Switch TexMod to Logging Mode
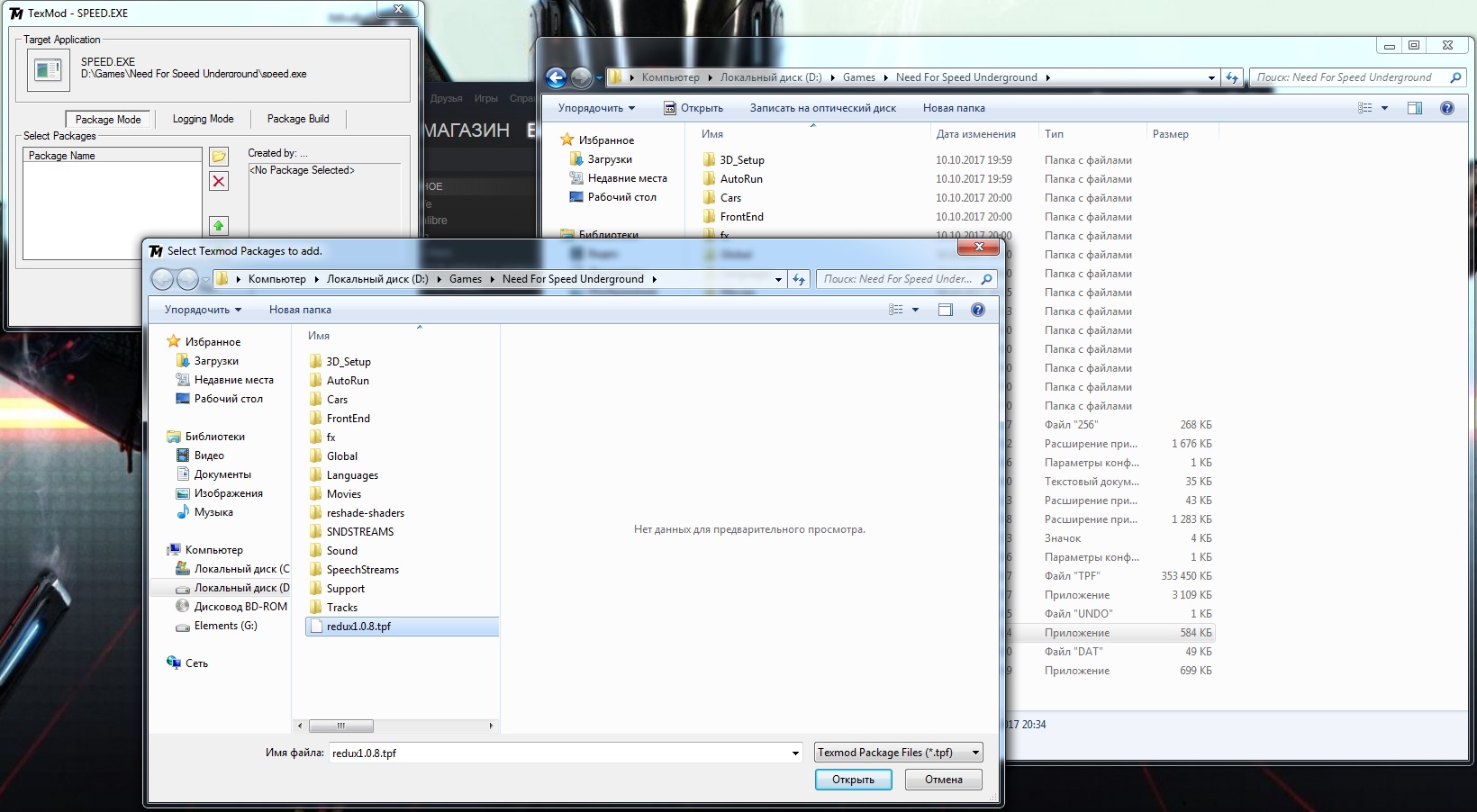The image size is (1477, 812). coord(203,119)
